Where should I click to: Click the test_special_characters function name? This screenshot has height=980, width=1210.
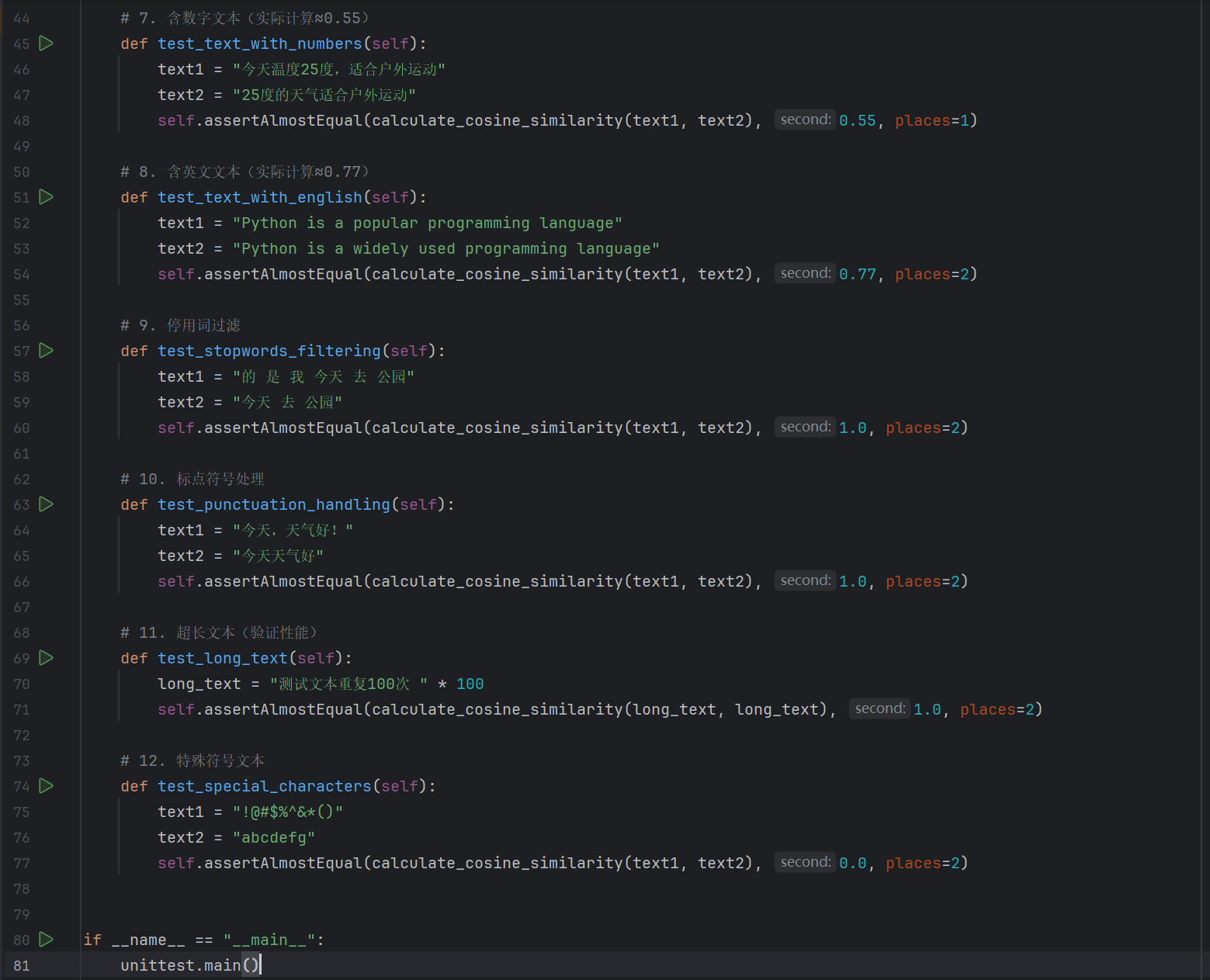[x=265, y=787]
